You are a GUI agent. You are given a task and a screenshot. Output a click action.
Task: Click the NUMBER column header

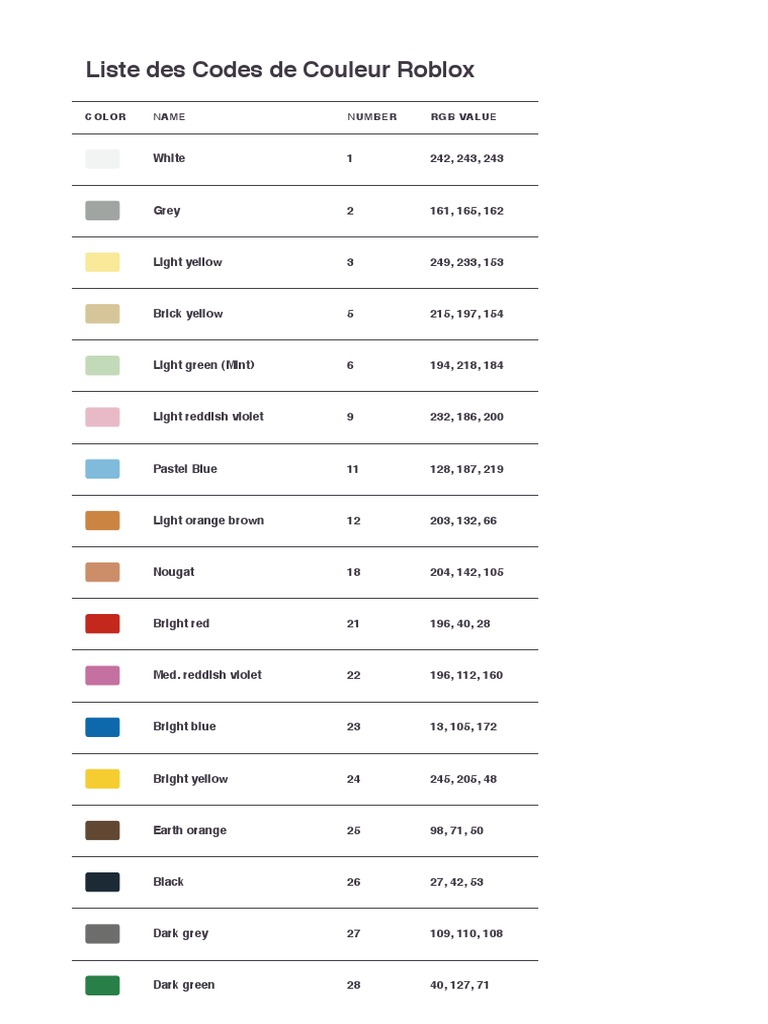point(372,117)
